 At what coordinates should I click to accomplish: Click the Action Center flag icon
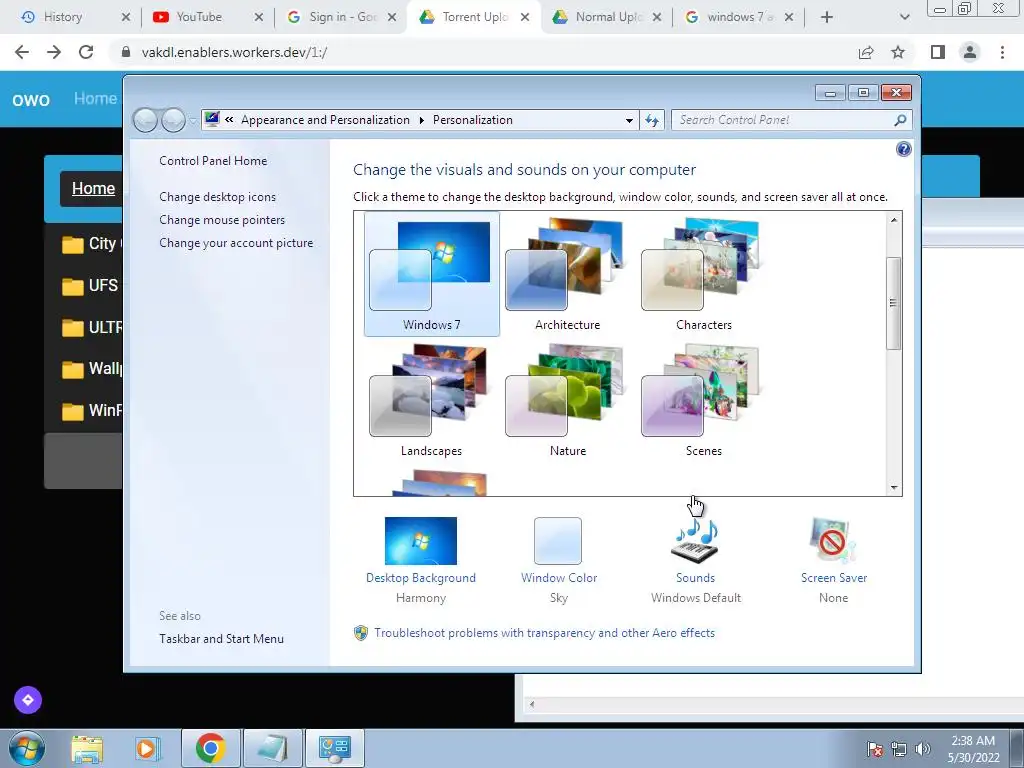tap(874, 750)
